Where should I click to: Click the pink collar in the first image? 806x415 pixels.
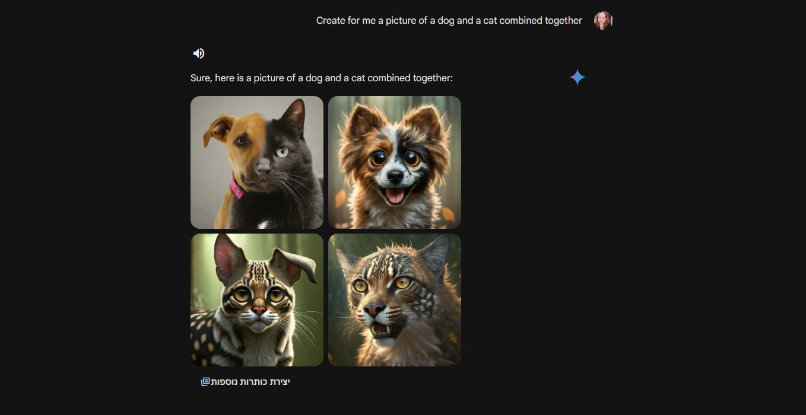tap(238, 187)
